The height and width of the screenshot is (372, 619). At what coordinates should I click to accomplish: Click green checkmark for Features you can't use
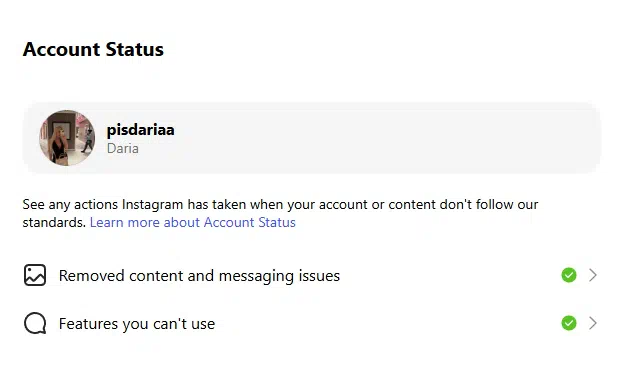[568, 323]
